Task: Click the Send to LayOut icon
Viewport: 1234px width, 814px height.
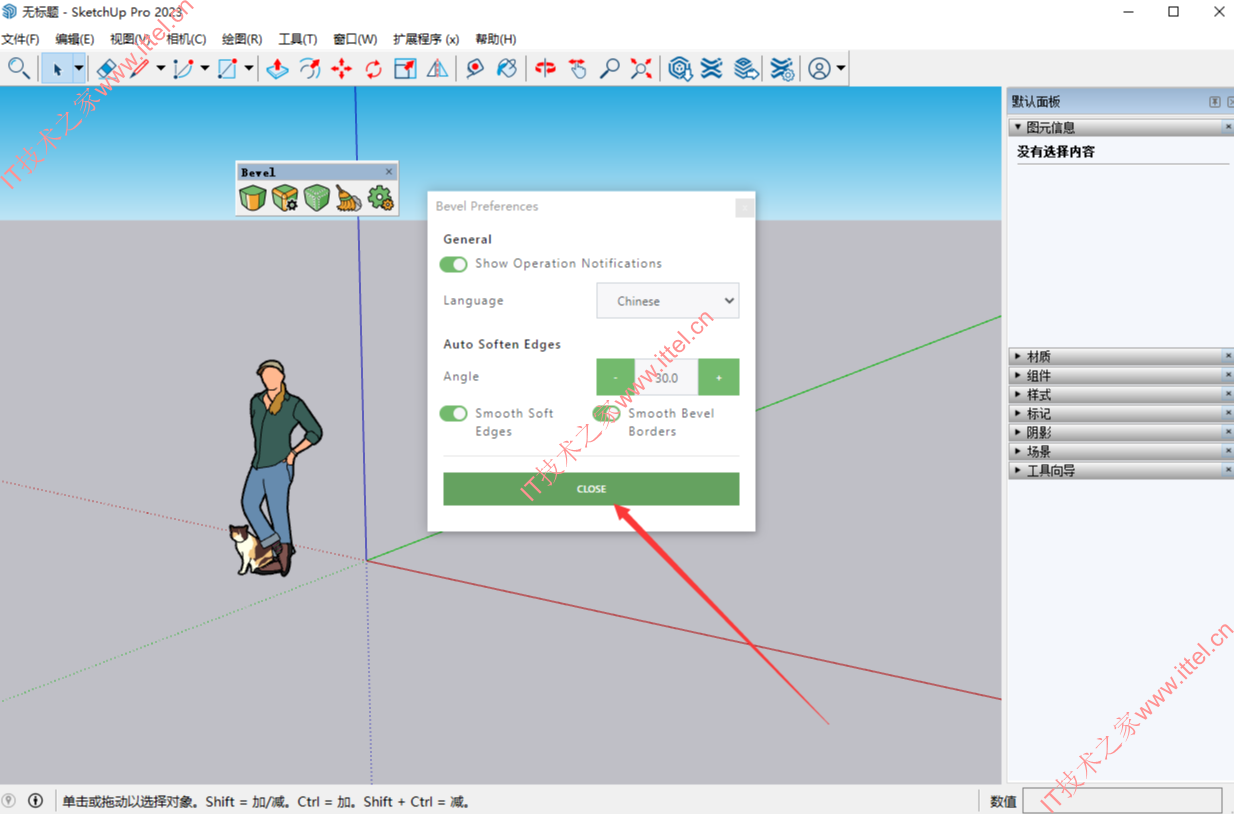Action: [745, 68]
